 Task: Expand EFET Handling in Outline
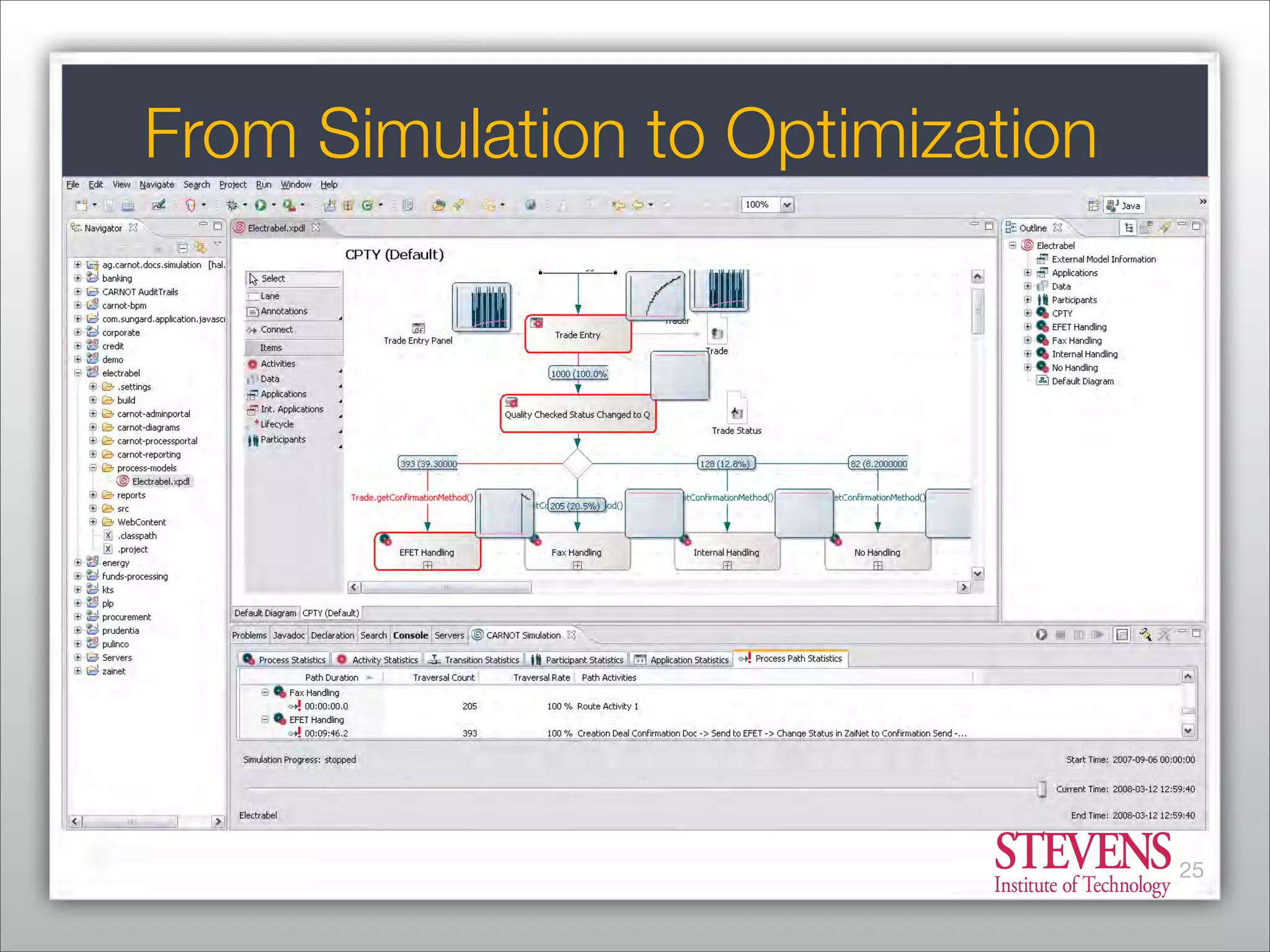(1028, 327)
